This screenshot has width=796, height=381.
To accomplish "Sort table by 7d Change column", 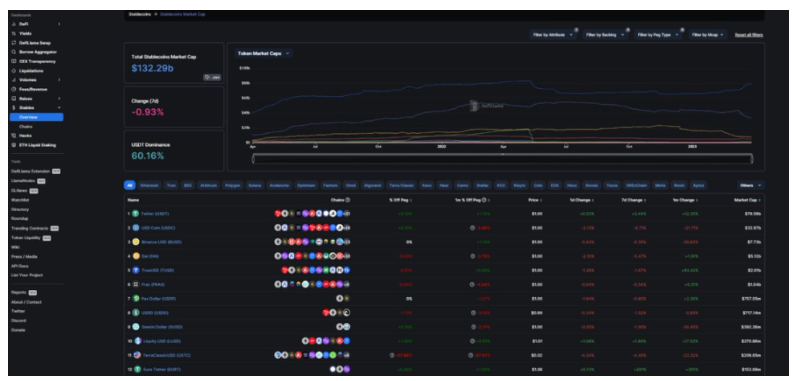I will pos(634,200).
